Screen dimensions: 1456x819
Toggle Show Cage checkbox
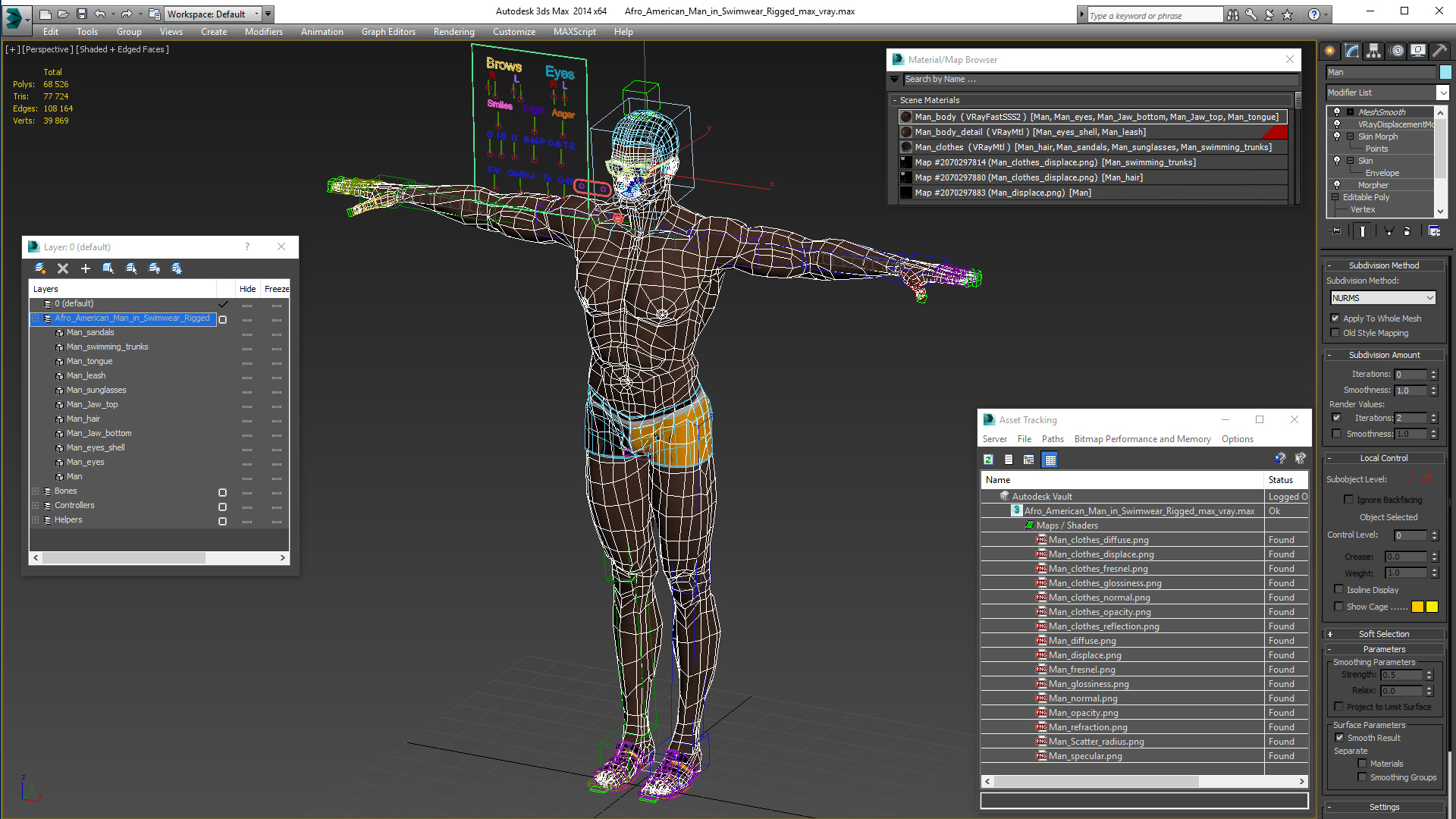pyautogui.click(x=1339, y=607)
